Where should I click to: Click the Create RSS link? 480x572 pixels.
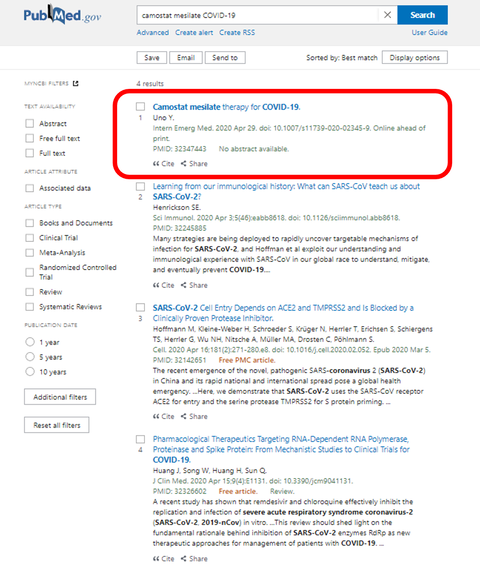pos(237,32)
